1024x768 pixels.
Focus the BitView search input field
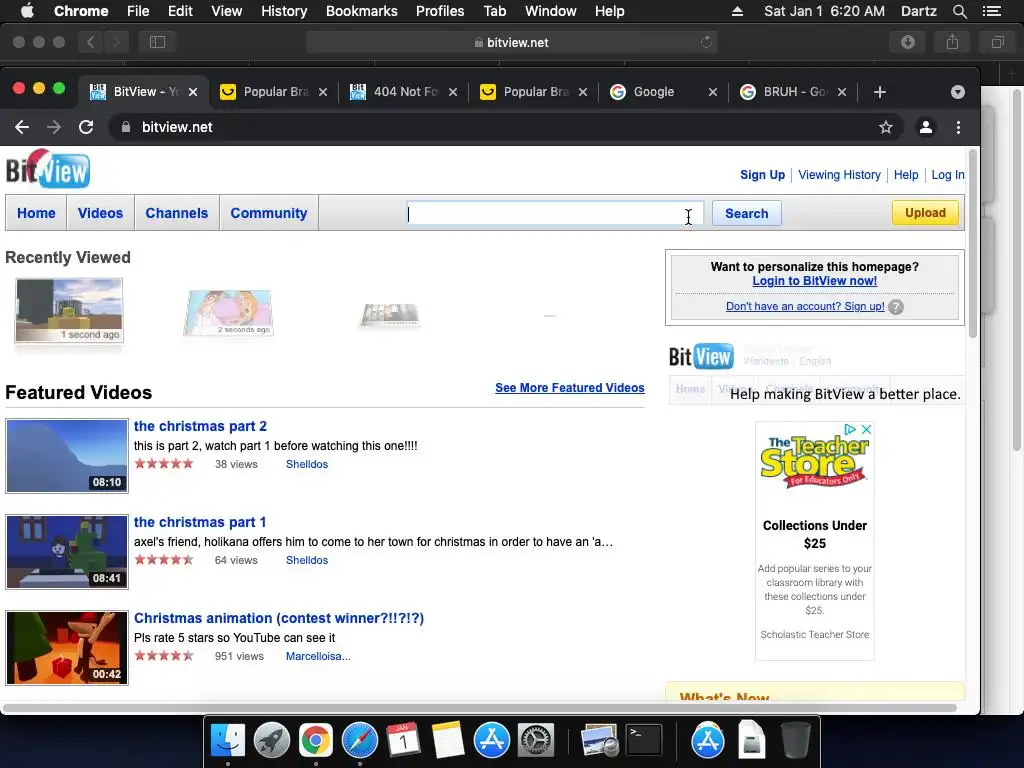click(555, 214)
